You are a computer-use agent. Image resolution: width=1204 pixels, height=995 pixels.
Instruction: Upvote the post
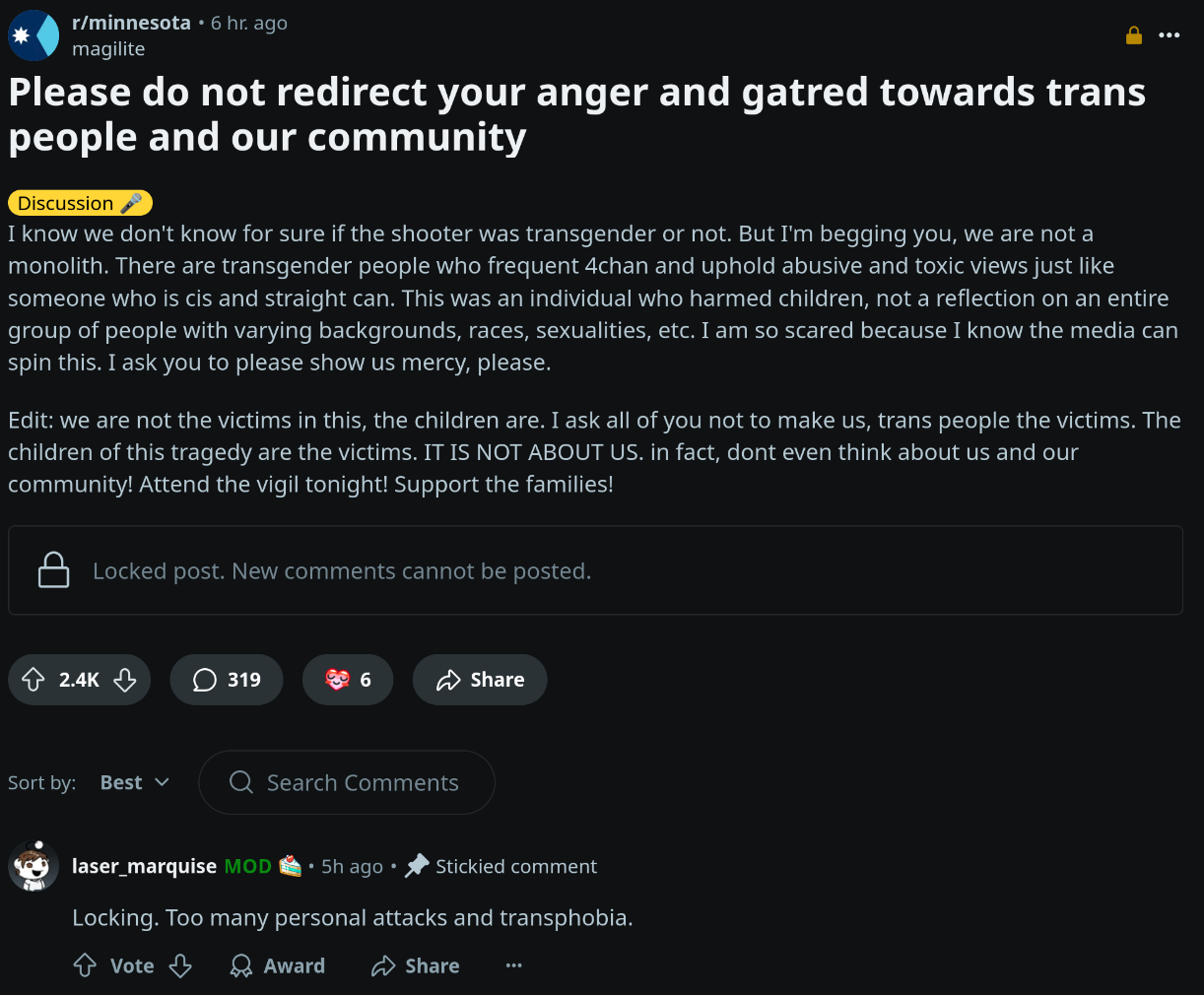coord(33,680)
